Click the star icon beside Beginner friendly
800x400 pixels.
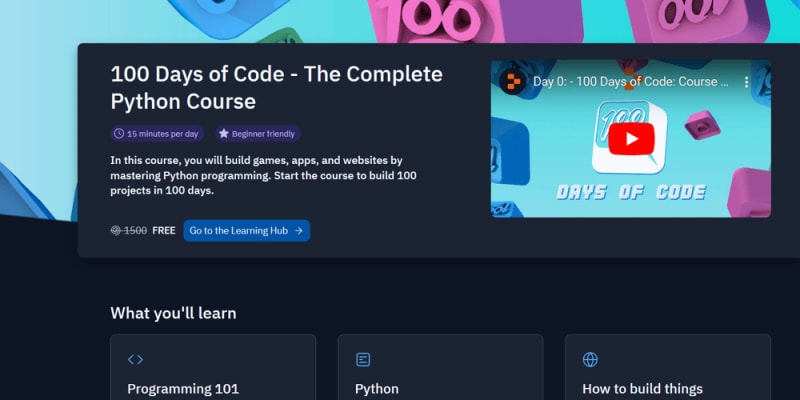point(223,133)
